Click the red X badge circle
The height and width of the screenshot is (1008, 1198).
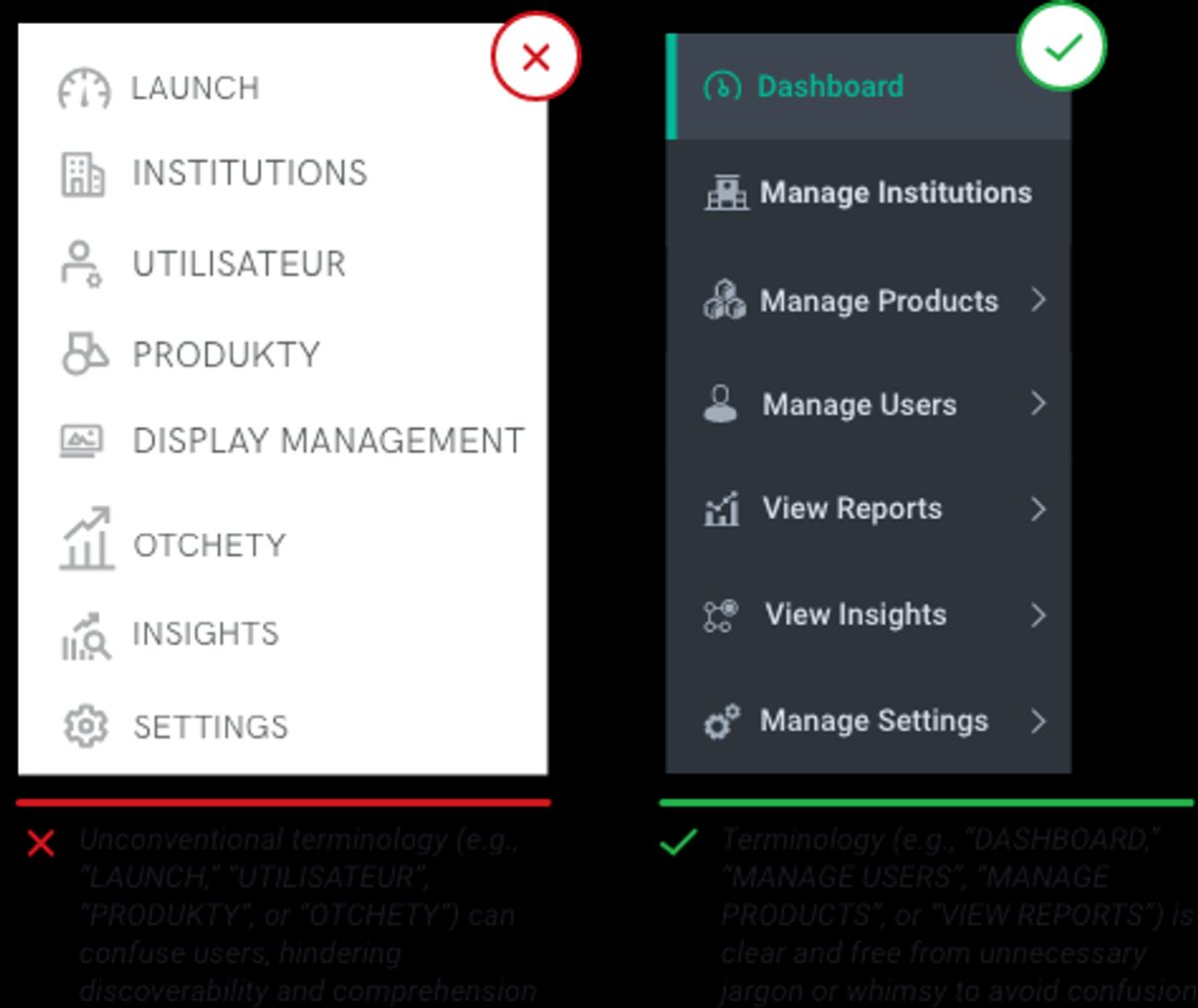click(x=536, y=57)
